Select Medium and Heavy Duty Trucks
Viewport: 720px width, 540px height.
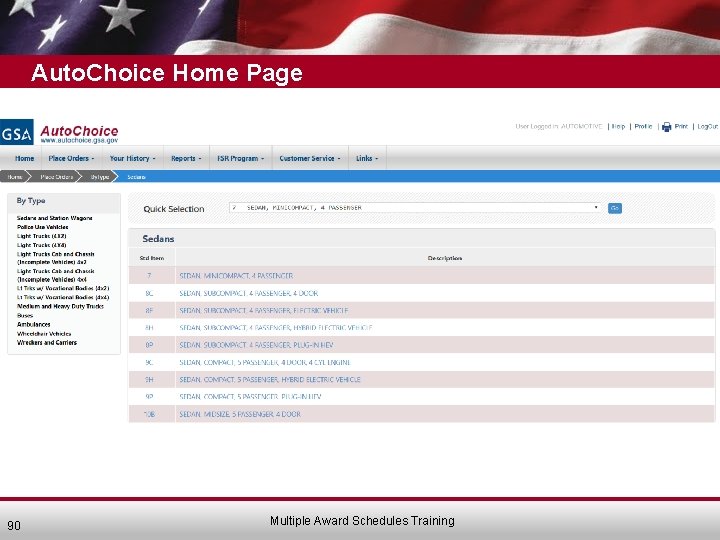(x=60, y=306)
